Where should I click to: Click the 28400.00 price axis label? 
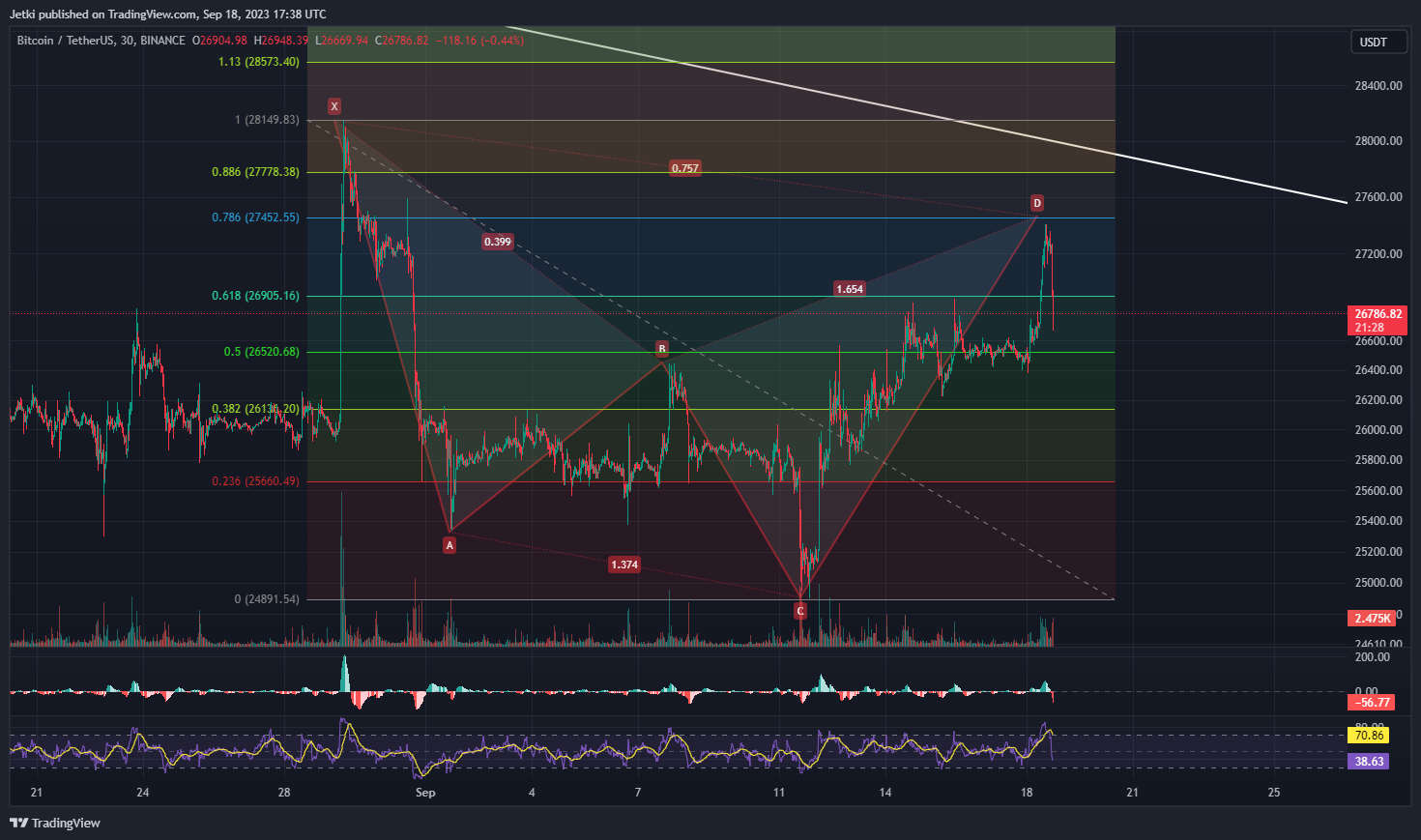tap(1378, 86)
